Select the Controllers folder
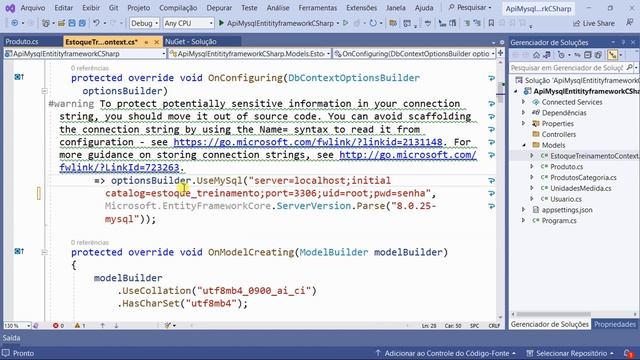Screen dimensions: 640x360 pyautogui.click(x=558, y=134)
